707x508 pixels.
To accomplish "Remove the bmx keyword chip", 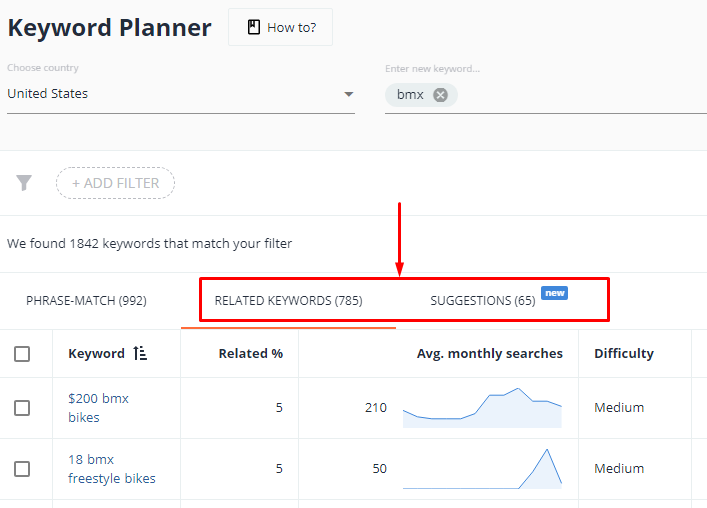I will pyautogui.click(x=440, y=95).
